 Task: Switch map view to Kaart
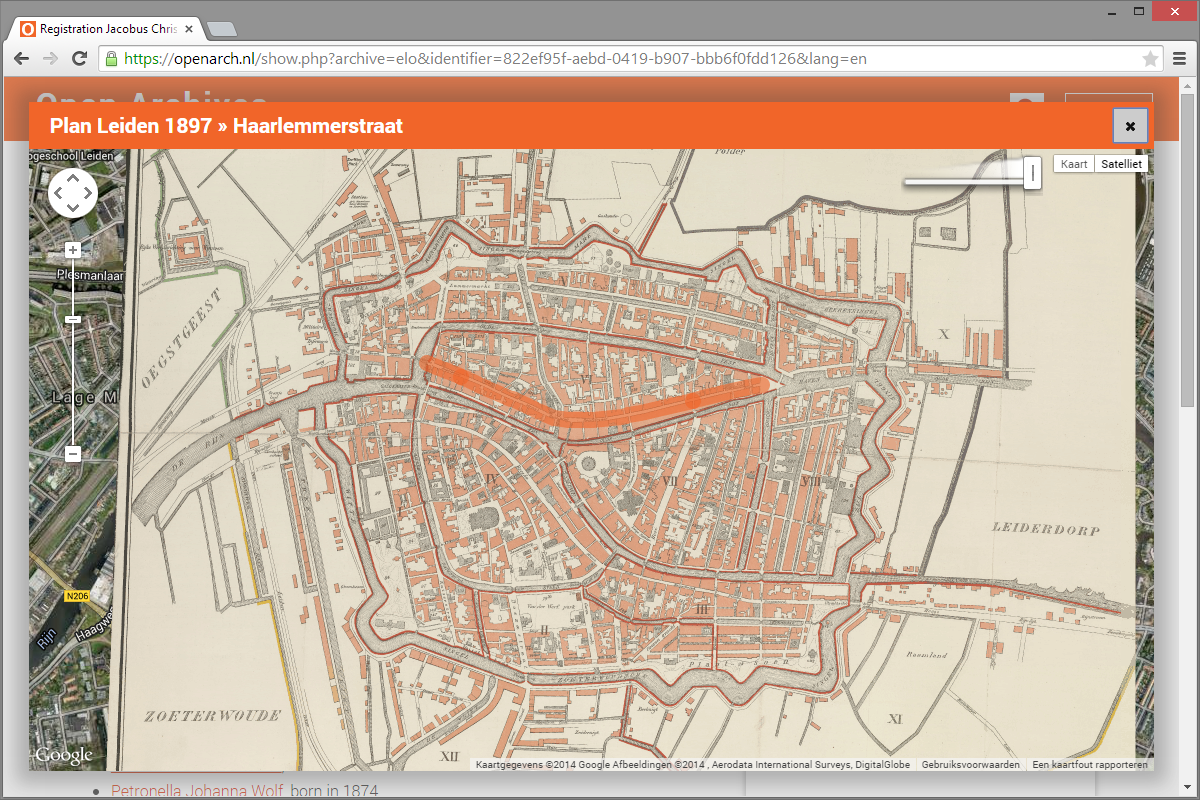coord(1074,164)
